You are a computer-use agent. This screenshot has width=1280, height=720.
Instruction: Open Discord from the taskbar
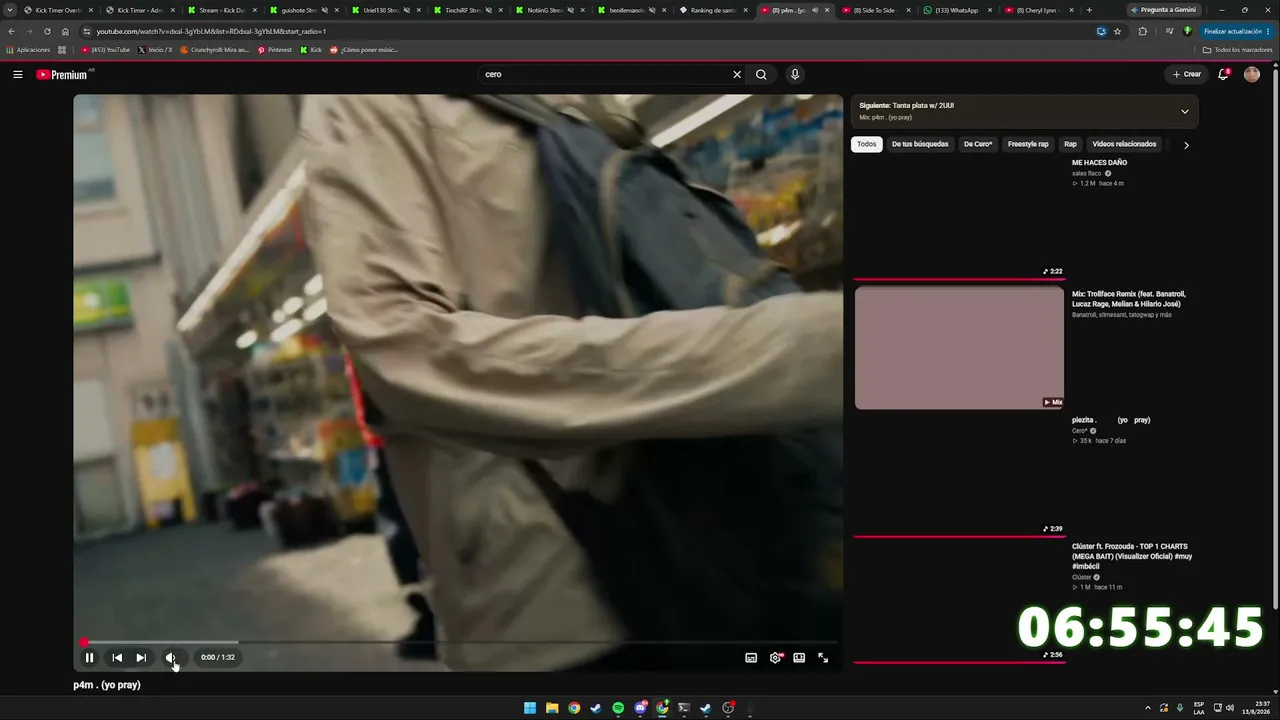640,708
